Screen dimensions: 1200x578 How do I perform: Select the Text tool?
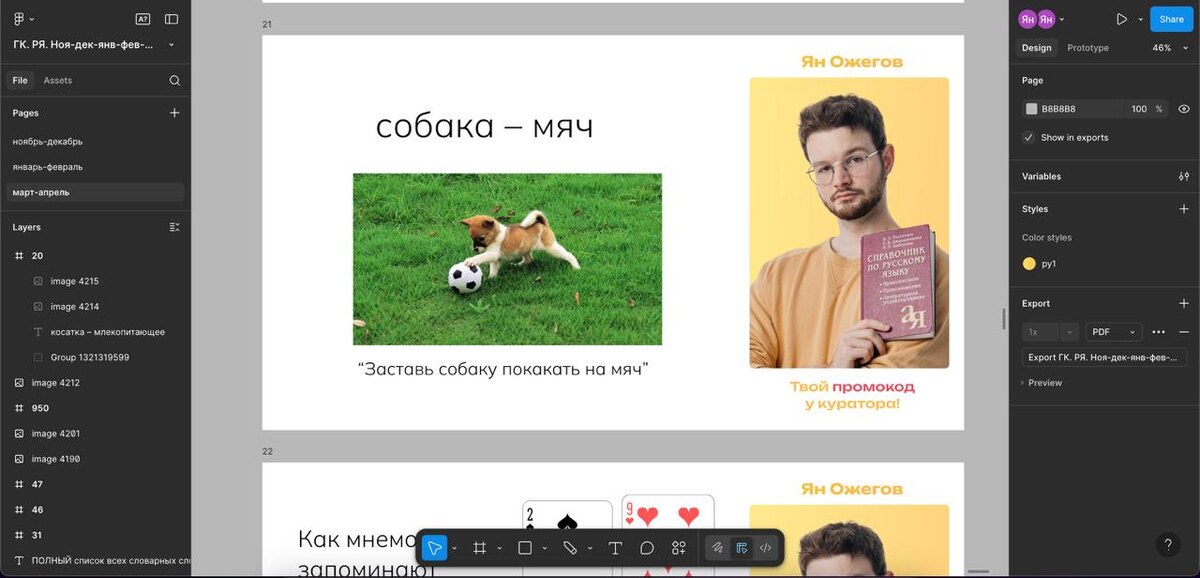615,548
